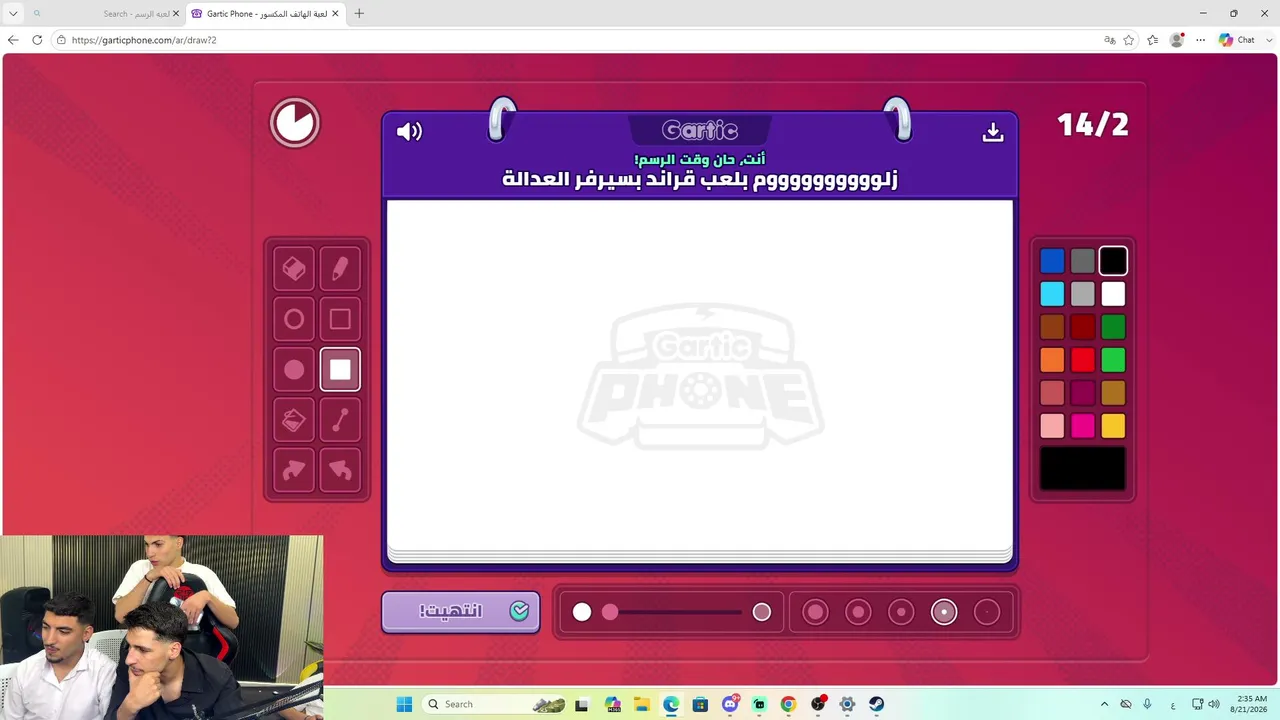Open a new browser tab
This screenshot has height=720, width=1280.
click(359, 14)
